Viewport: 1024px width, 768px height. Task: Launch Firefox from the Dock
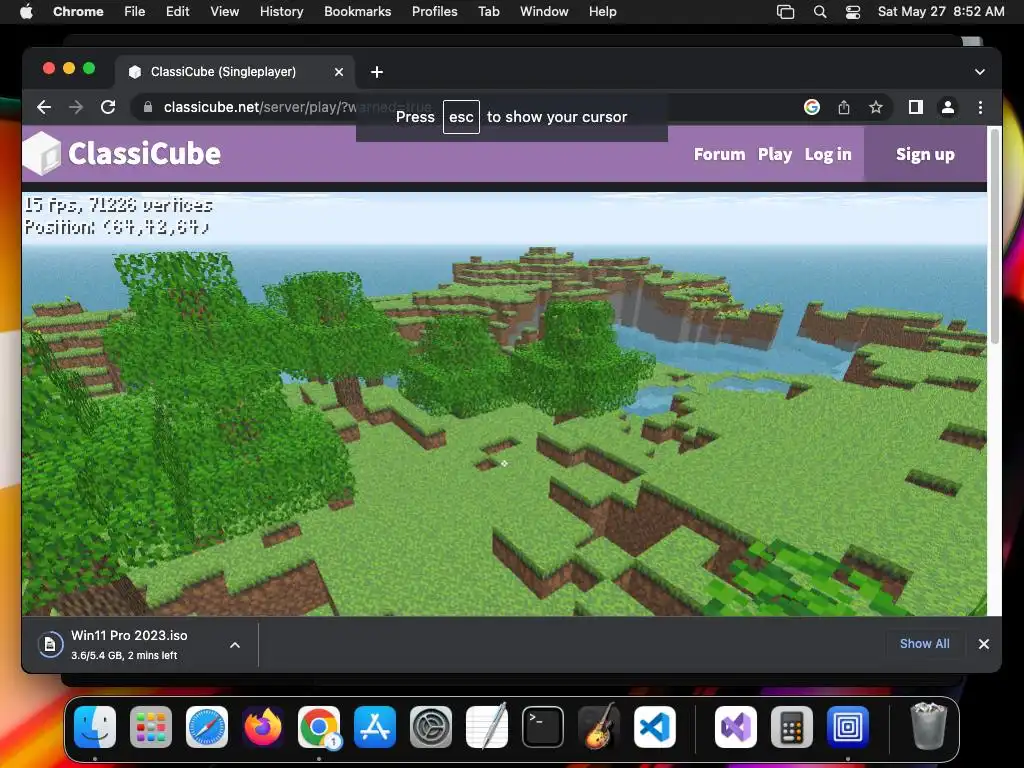[263, 727]
